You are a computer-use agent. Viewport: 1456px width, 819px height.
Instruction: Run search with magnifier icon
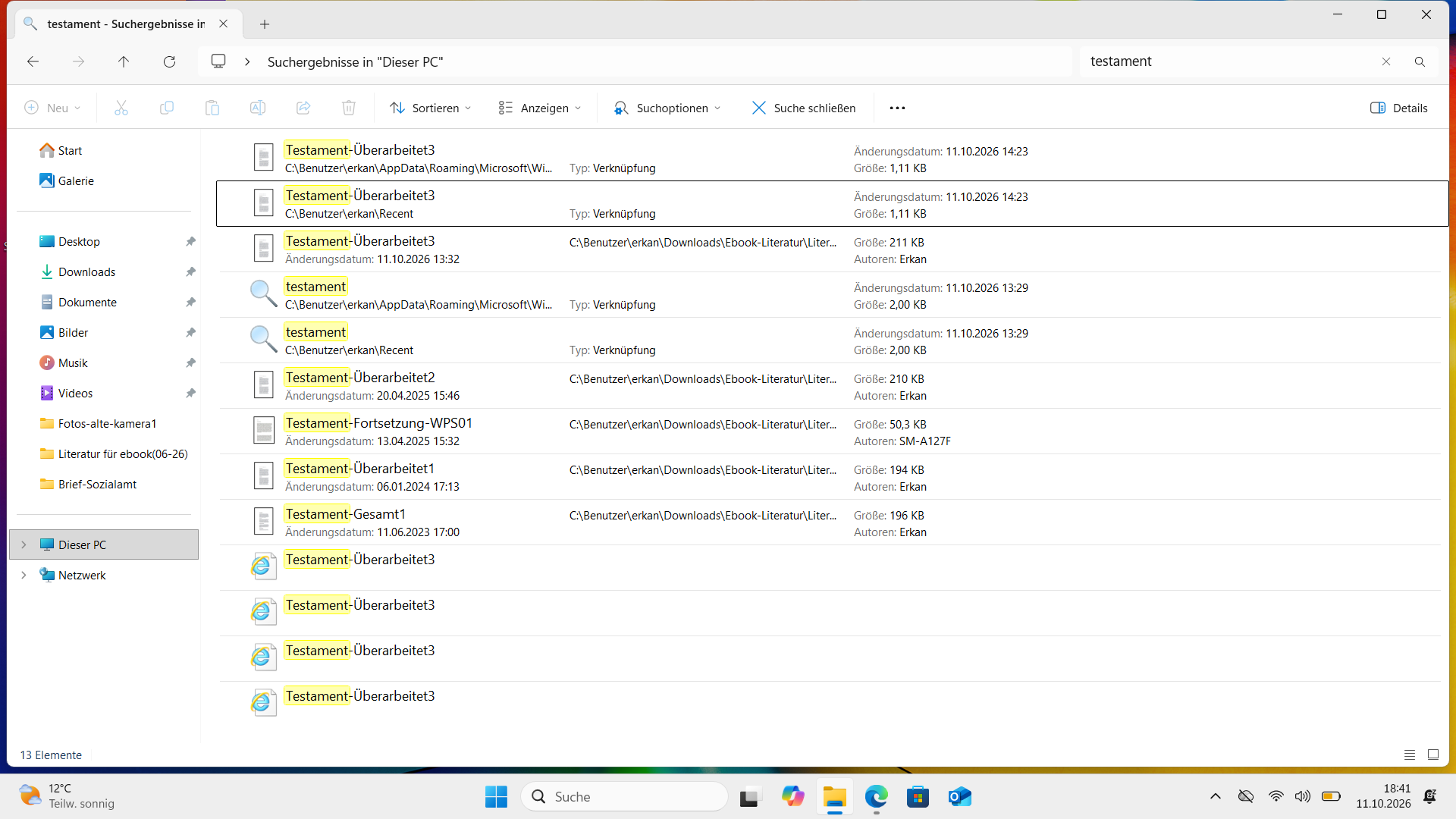1420,61
